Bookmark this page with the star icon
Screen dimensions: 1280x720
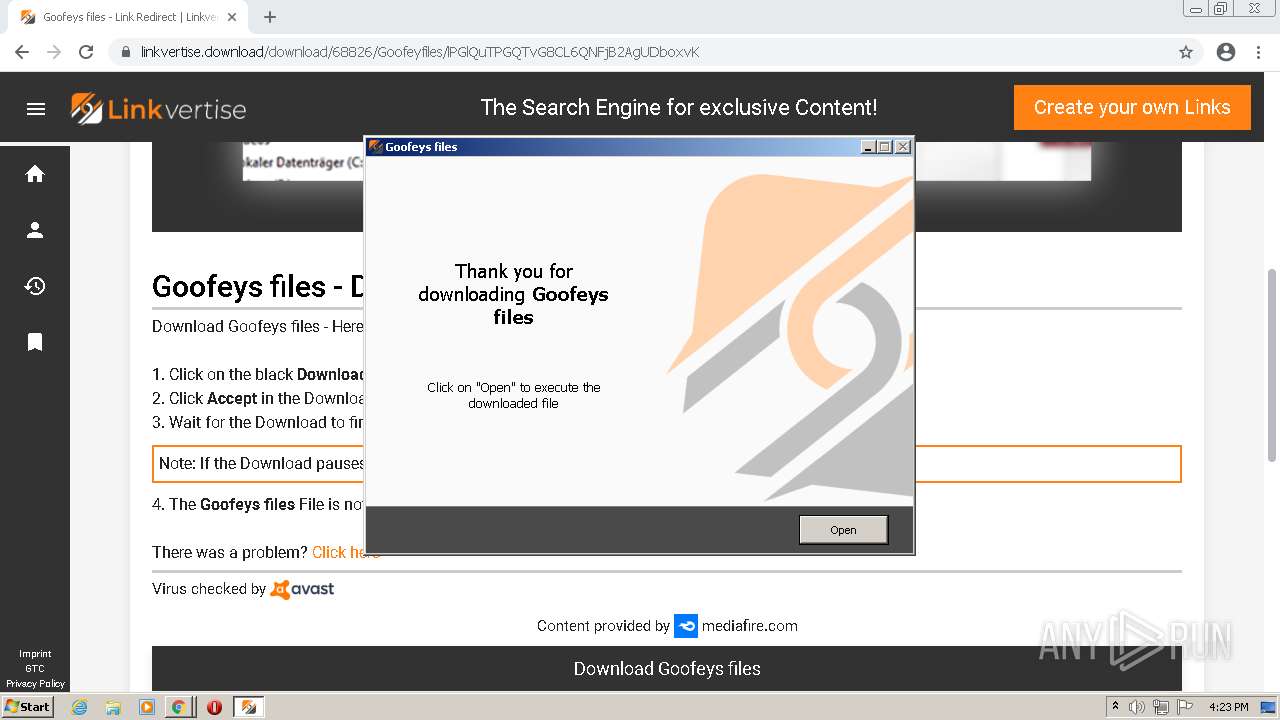(1186, 52)
